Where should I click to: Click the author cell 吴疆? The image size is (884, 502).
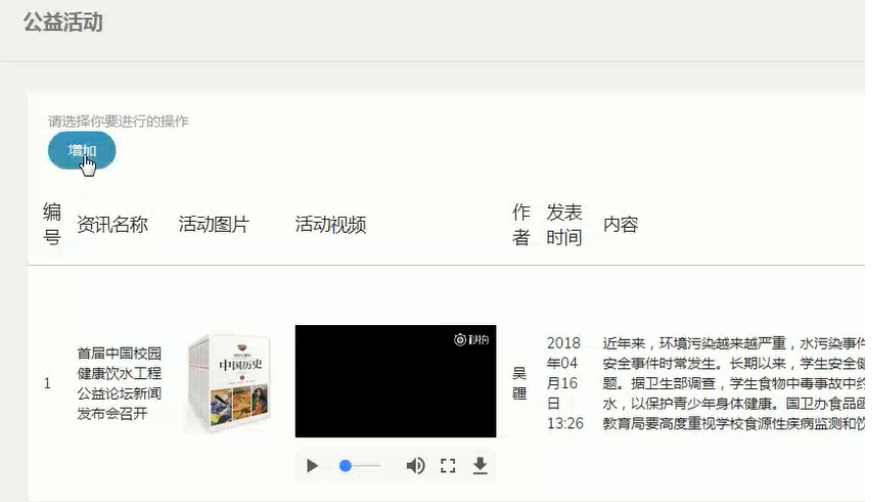pos(519,384)
